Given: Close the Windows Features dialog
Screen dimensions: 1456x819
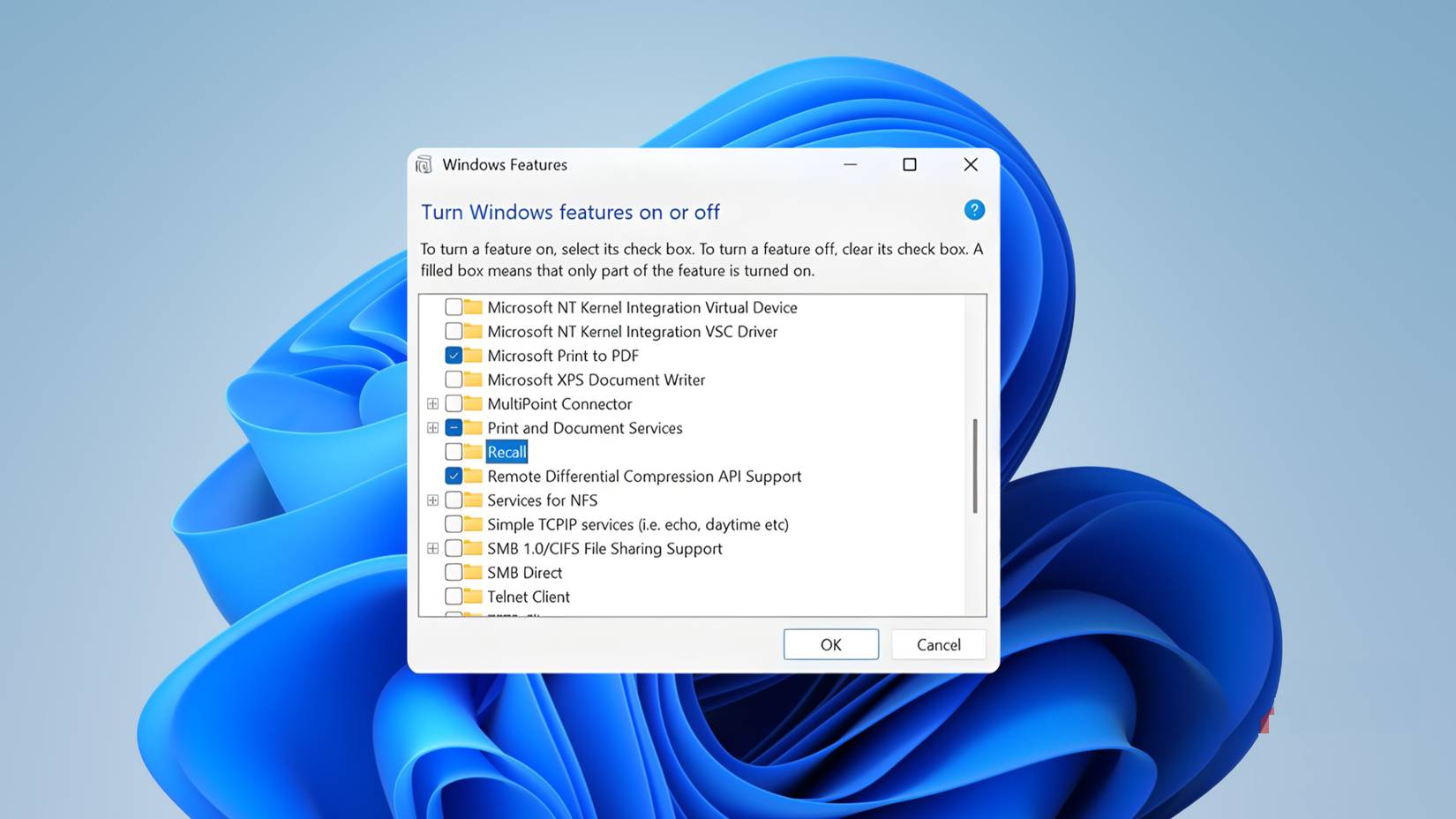Looking at the screenshot, I should 971,165.
